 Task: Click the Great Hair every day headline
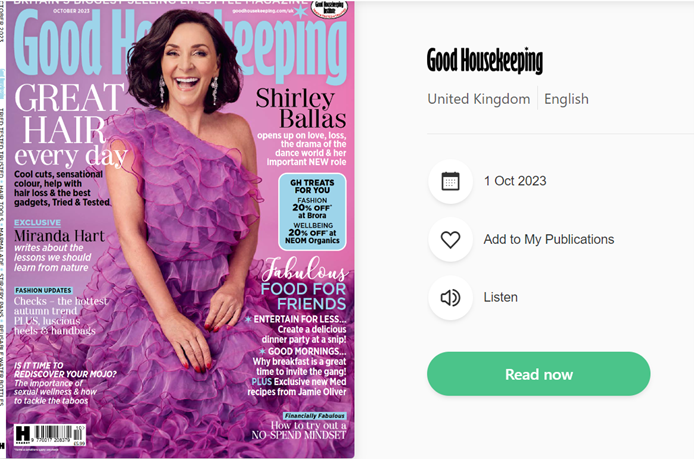[71, 125]
